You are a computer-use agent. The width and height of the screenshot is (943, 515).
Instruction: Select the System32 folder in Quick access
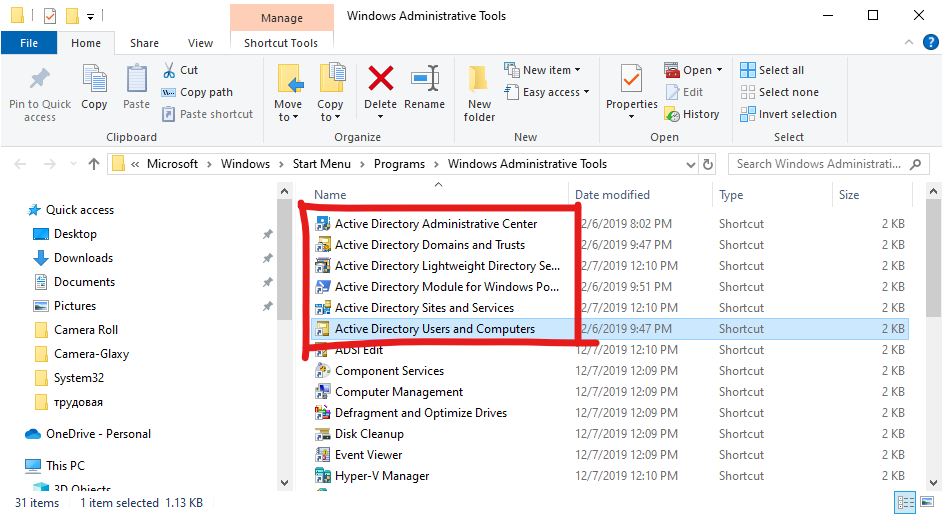79,378
